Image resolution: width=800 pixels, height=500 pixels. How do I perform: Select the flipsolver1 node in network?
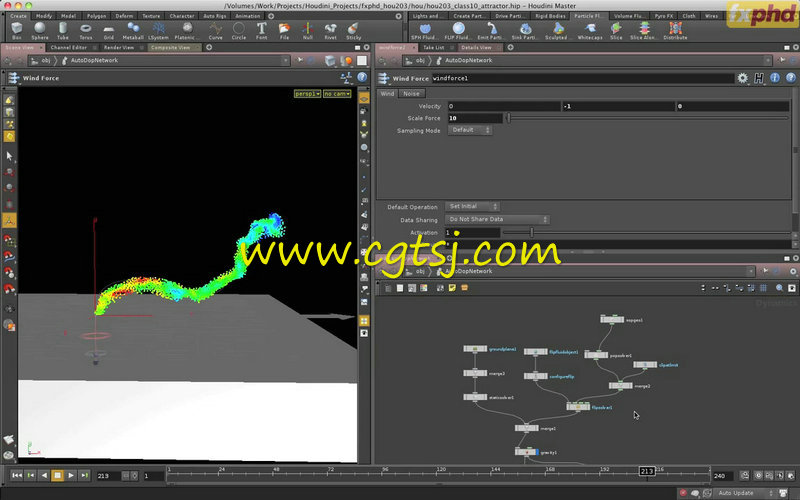click(x=578, y=407)
